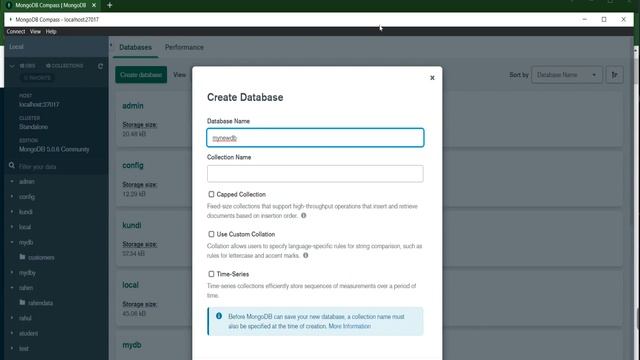This screenshot has width=640, height=360.
Task: Open the More Information link
Action: coord(350,326)
